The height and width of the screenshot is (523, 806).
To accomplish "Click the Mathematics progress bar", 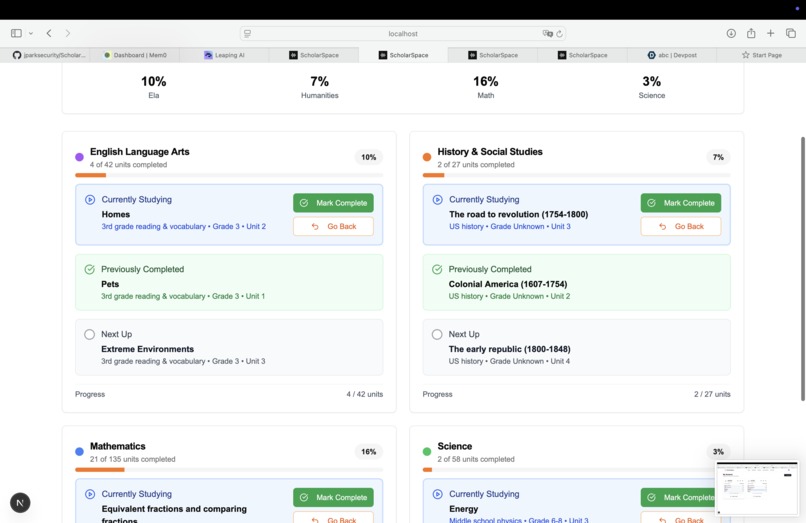I will [229, 470].
